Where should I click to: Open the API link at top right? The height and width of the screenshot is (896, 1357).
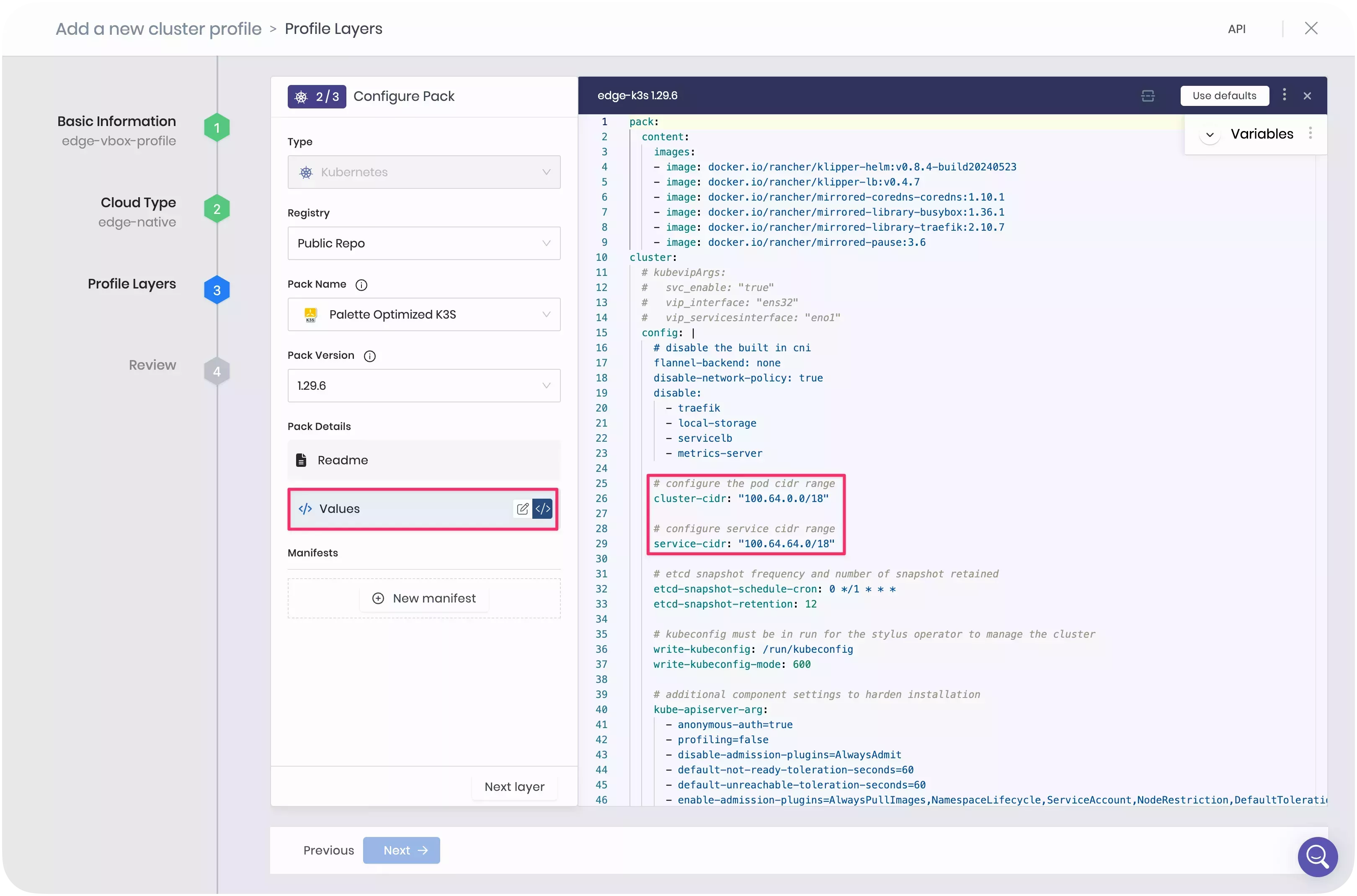pyautogui.click(x=1237, y=28)
